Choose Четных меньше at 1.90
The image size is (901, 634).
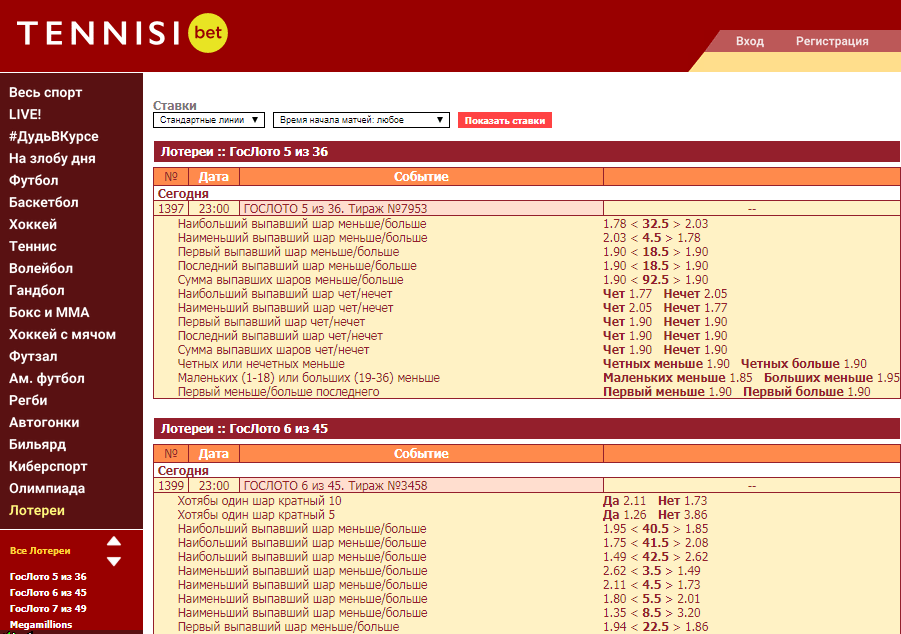666,364
